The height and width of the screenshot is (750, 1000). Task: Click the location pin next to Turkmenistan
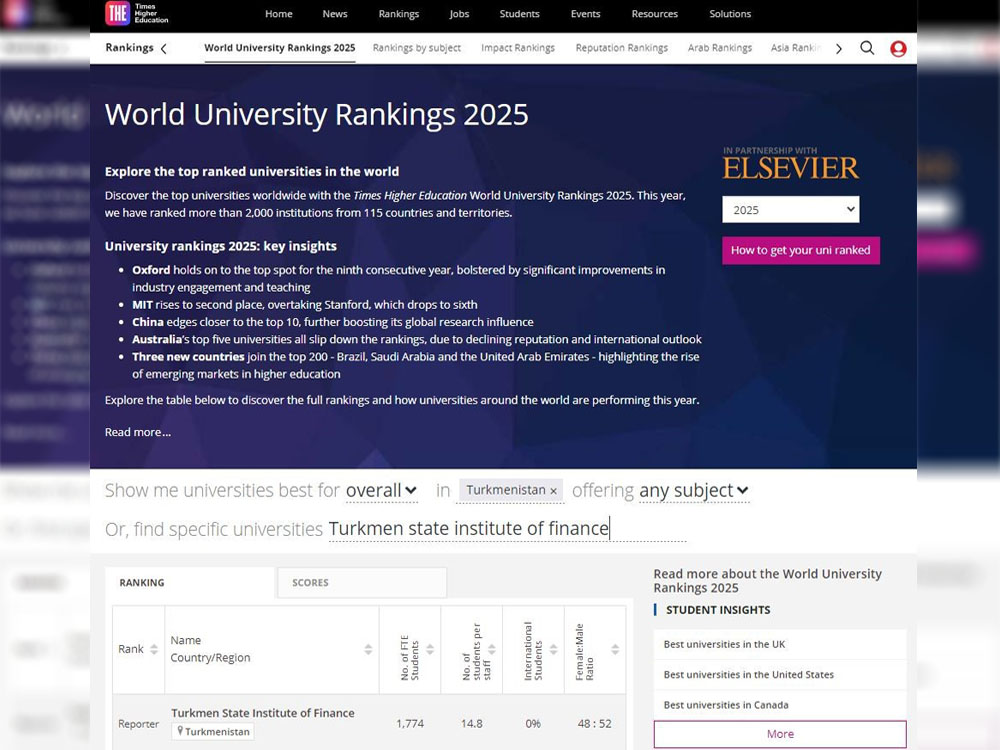[x=180, y=731]
